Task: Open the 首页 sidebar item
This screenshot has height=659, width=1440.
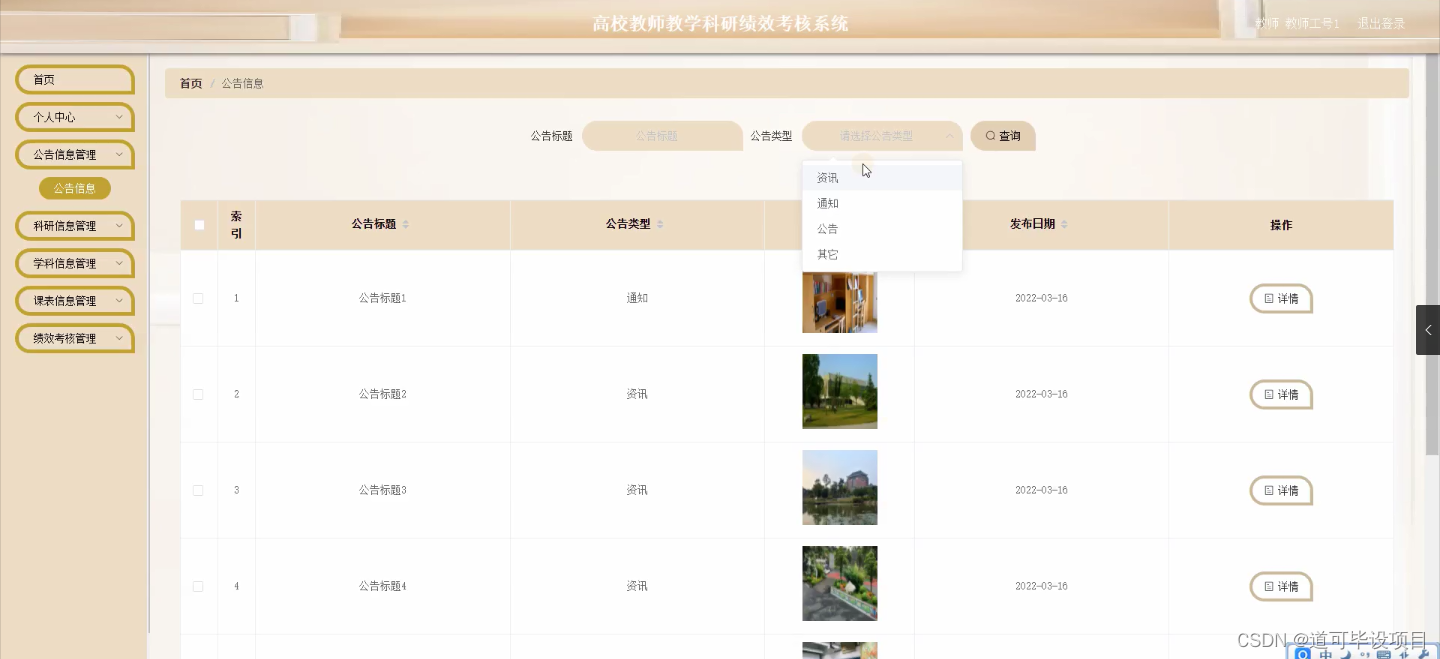Action: (x=75, y=80)
